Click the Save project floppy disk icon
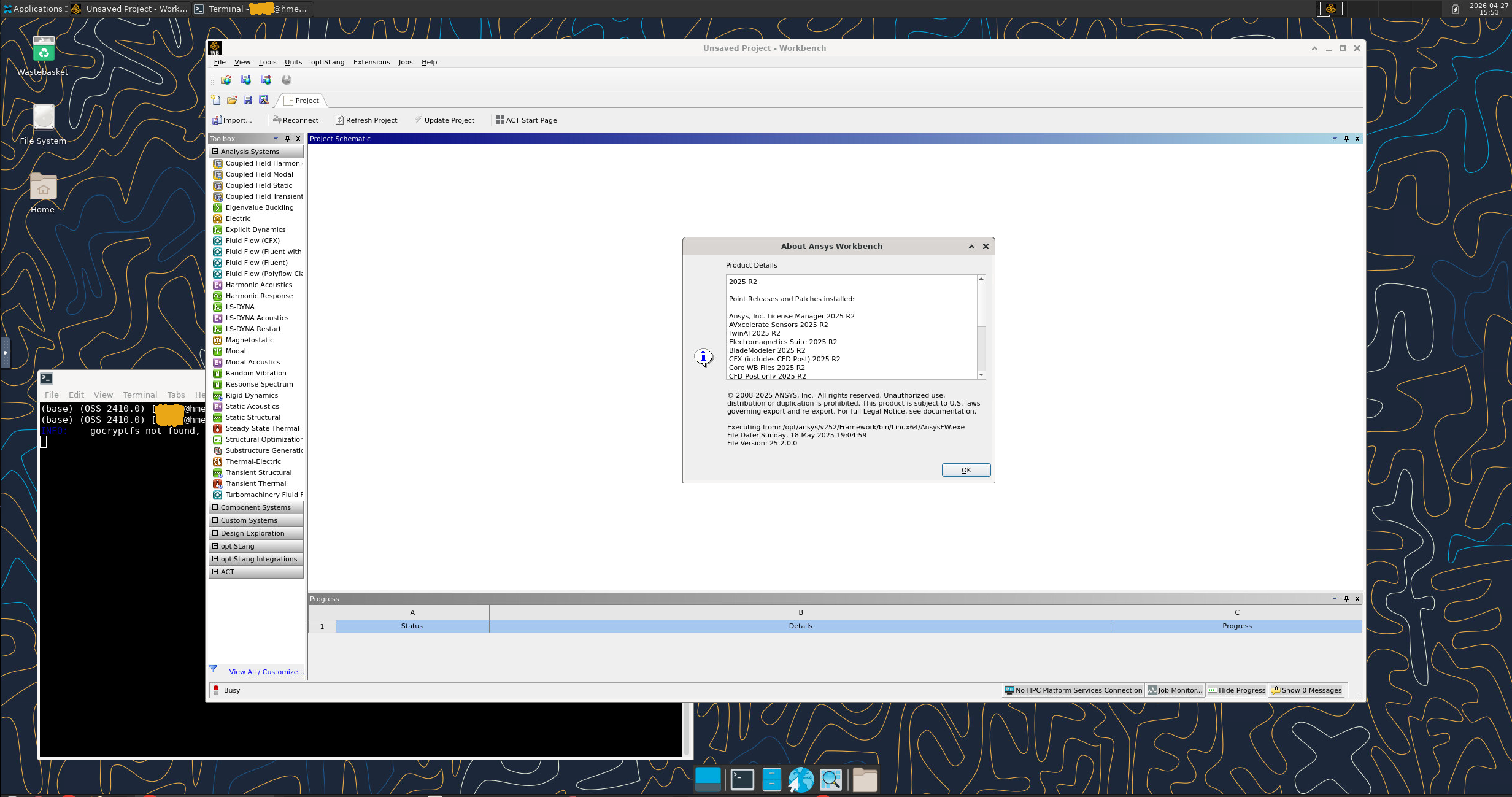This screenshot has height=797, width=1512. coord(247,100)
